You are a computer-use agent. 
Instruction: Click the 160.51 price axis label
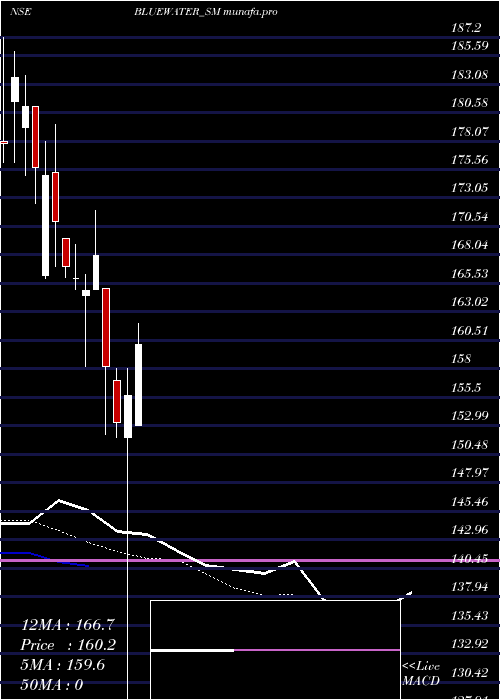point(470,330)
